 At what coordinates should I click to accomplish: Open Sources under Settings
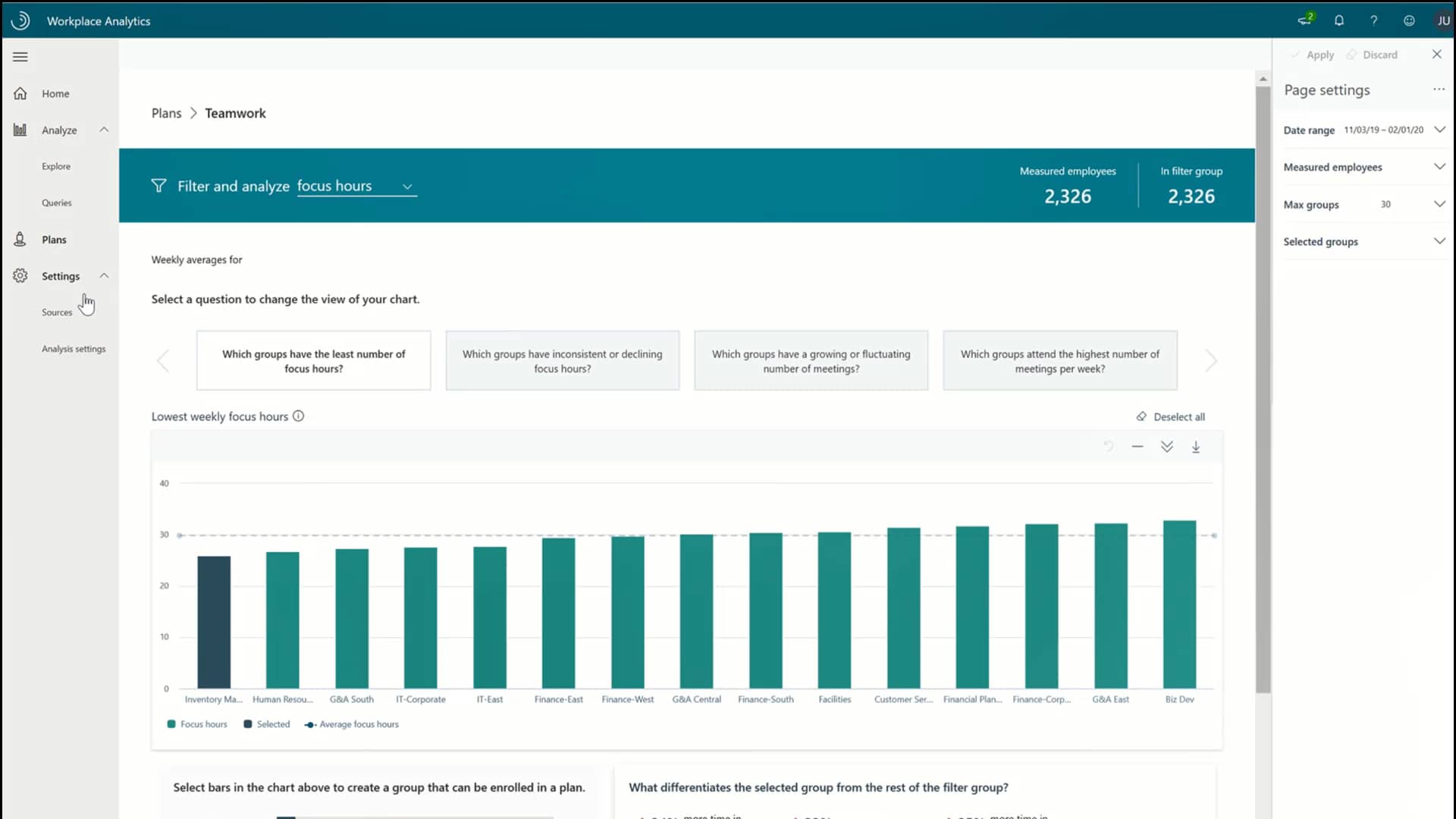57,312
